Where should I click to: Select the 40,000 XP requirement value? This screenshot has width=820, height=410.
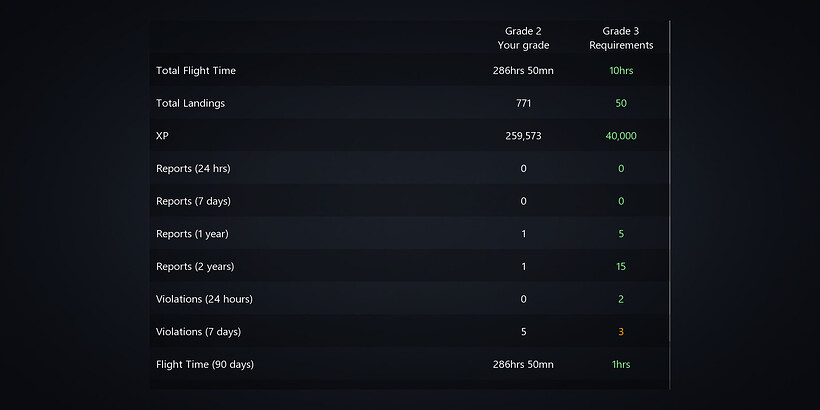pos(621,136)
